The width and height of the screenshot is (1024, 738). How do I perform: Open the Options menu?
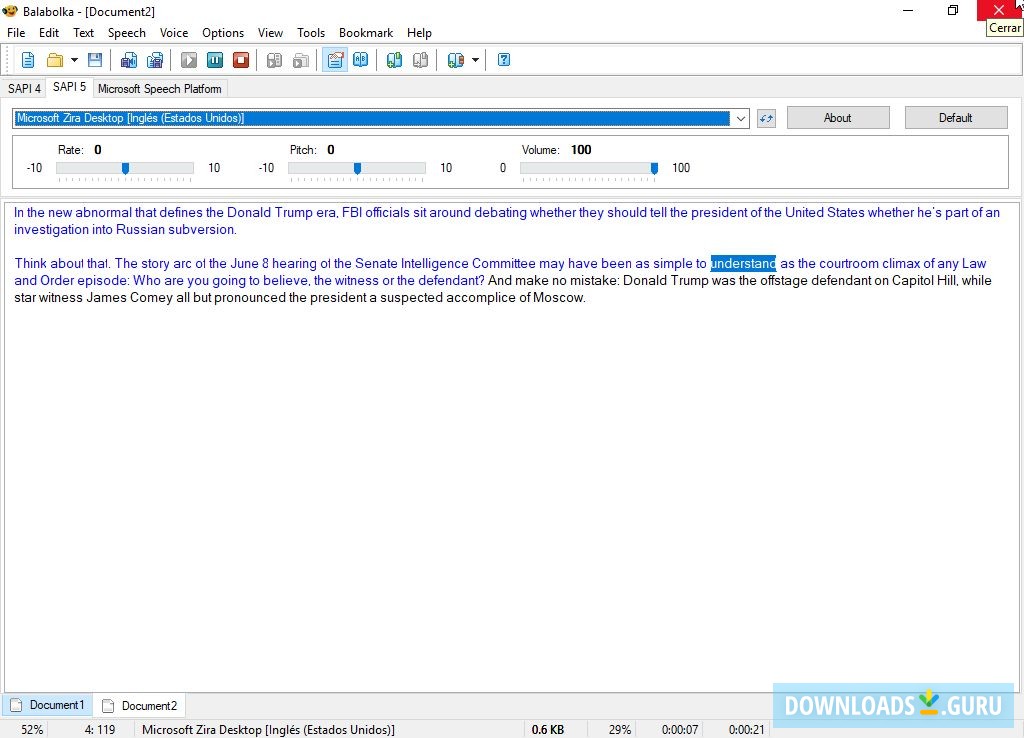(x=223, y=33)
